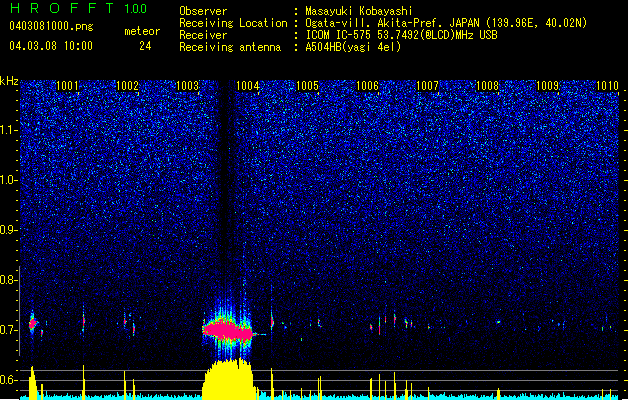Click the large pink meteor echo near 1004
629x400 pixels.
(228, 331)
